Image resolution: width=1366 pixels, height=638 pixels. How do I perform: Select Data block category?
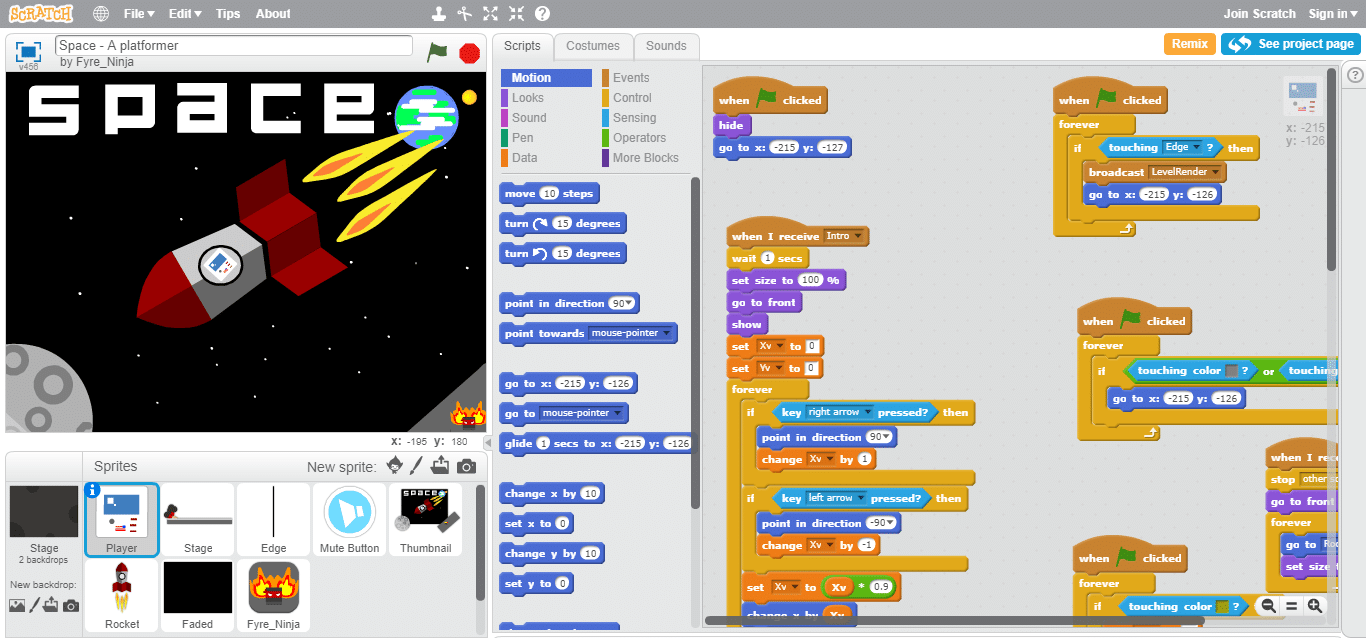(524, 158)
